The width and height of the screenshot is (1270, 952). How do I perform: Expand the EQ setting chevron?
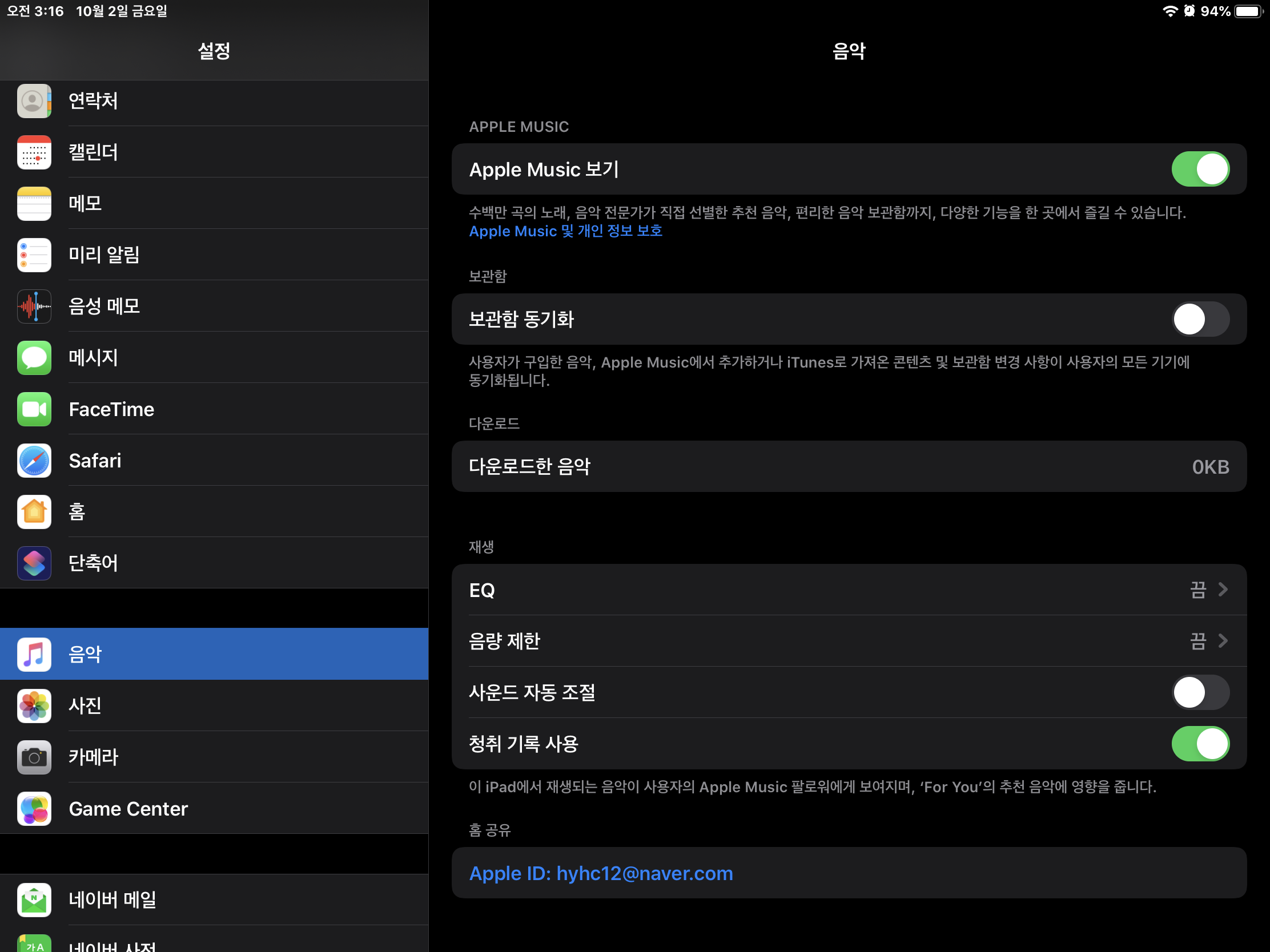click(x=1223, y=590)
